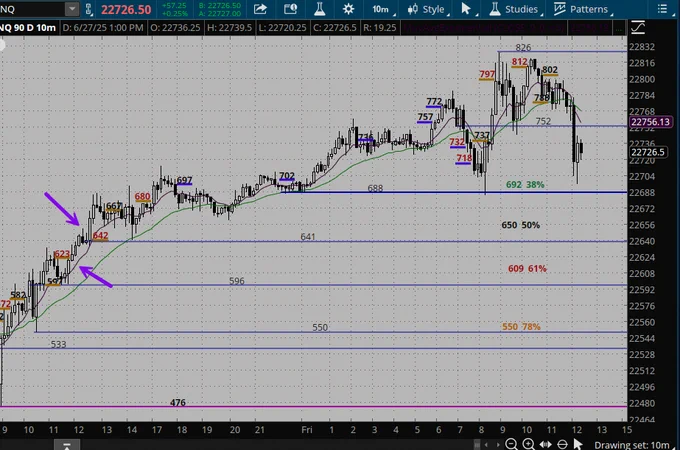Click the last price 22726.50 display
The height and width of the screenshot is (450, 680).
(126, 10)
